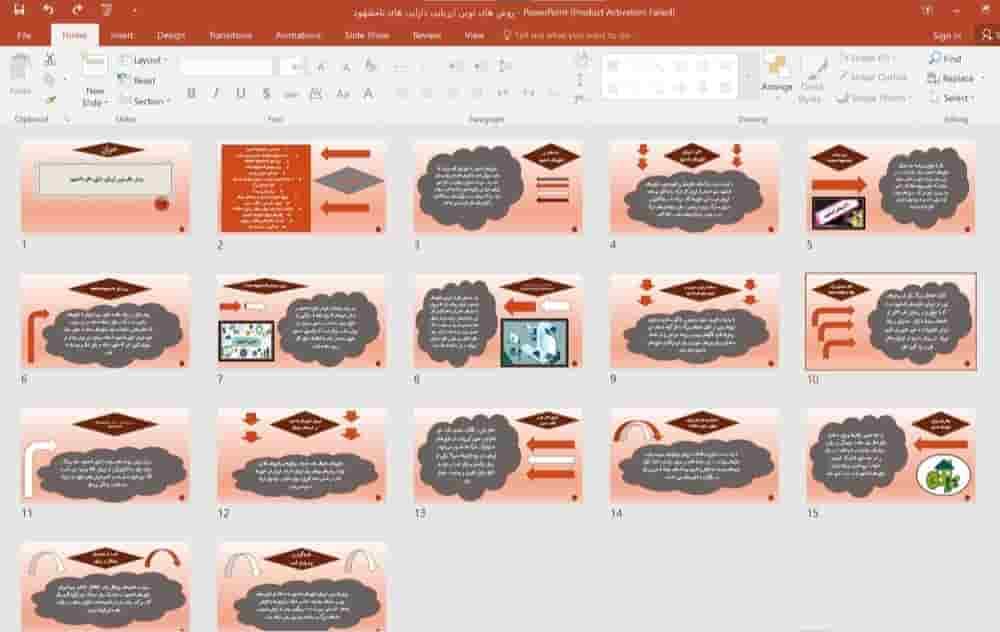Switch to the Transitions tab

[x=230, y=36]
